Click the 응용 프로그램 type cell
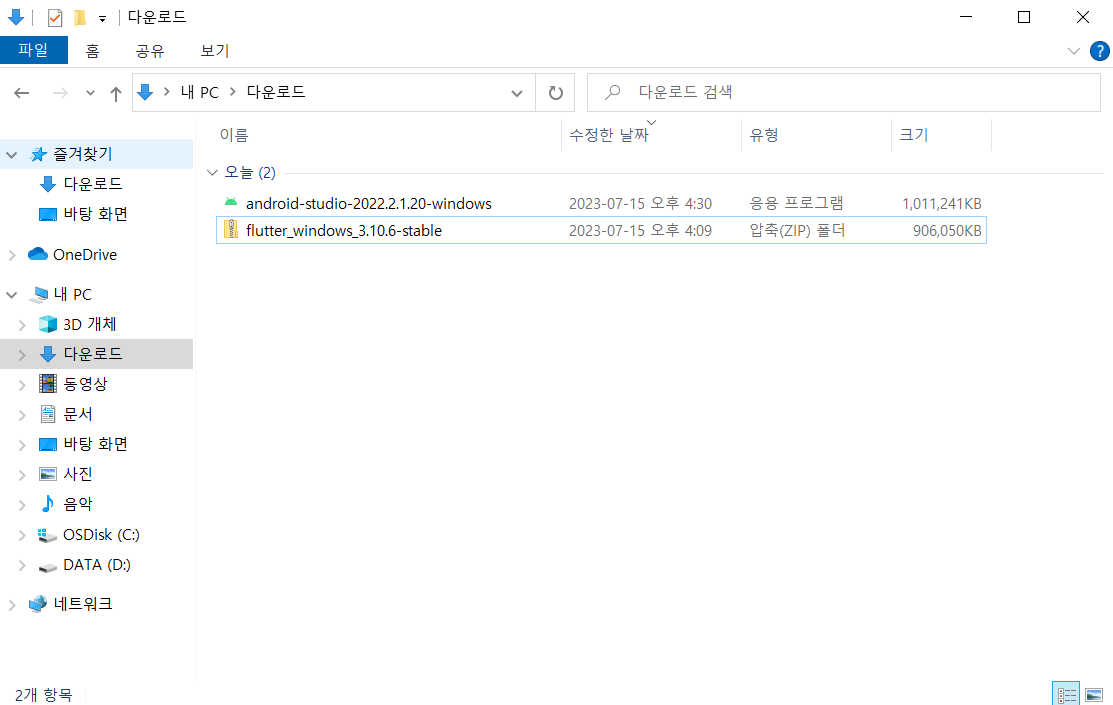This screenshot has width=1113, height=705. (x=796, y=204)
